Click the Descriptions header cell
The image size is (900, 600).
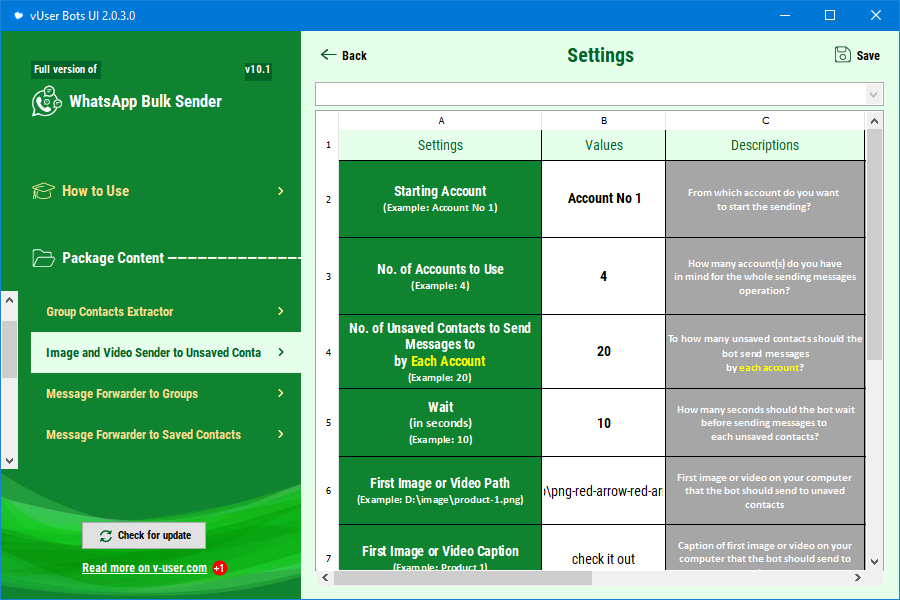pos(765,145)
